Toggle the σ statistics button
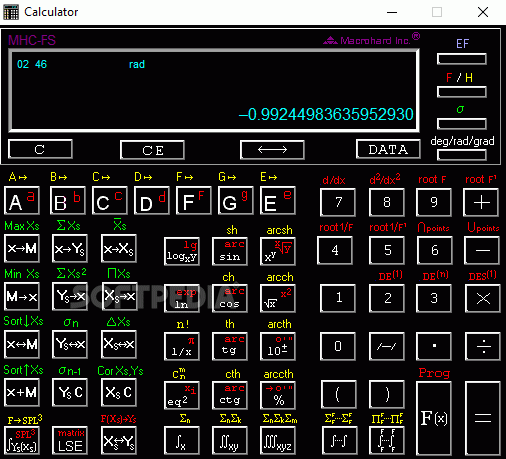The image size is (506, 459). pyautogui.click(x=462, y=124)
